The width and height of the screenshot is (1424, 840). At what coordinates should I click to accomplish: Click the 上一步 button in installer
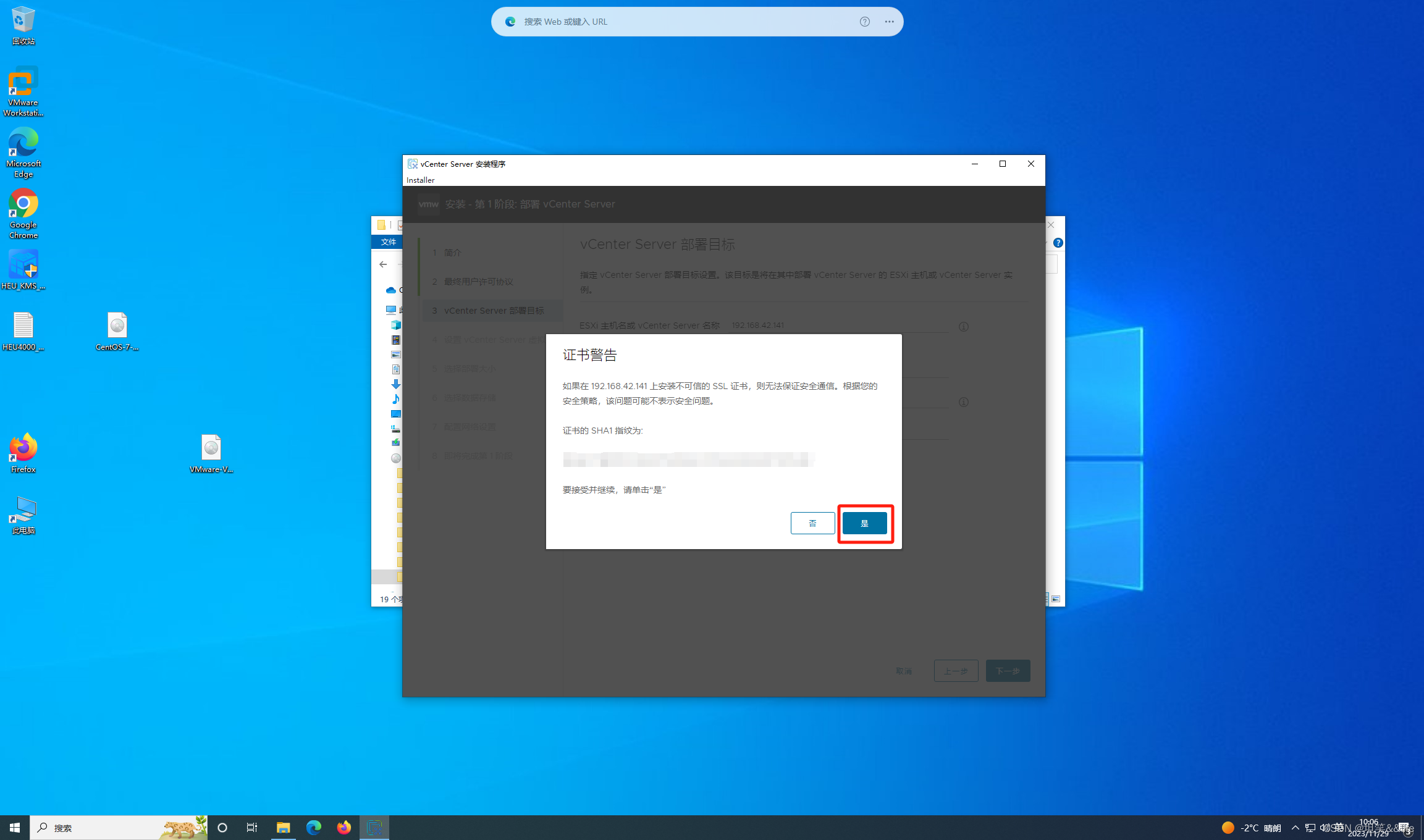(x=956, y=671)
